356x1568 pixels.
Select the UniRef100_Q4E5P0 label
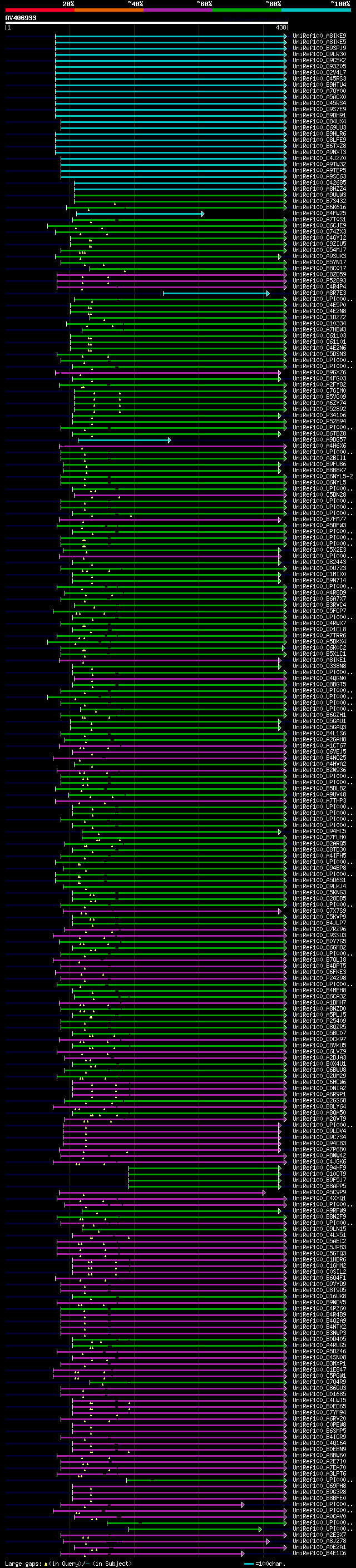pyautogui.click(x=319, y=305)
